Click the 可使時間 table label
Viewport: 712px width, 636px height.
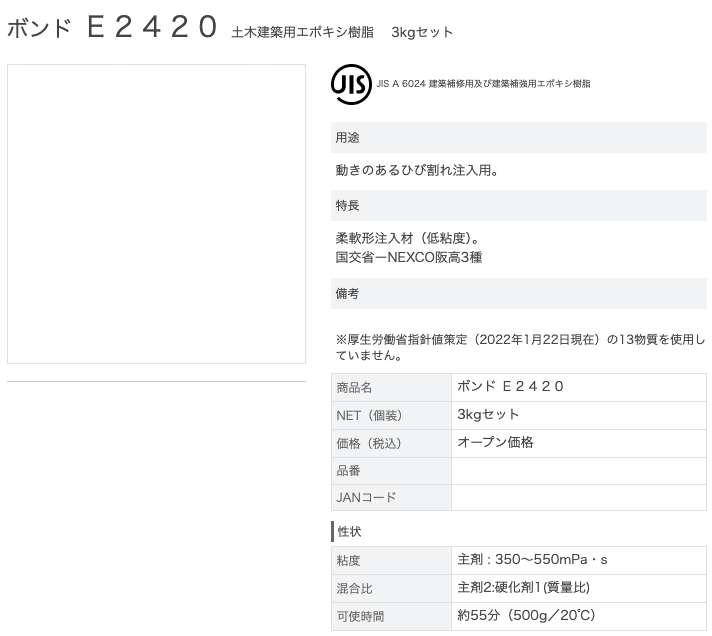point(391,616)
